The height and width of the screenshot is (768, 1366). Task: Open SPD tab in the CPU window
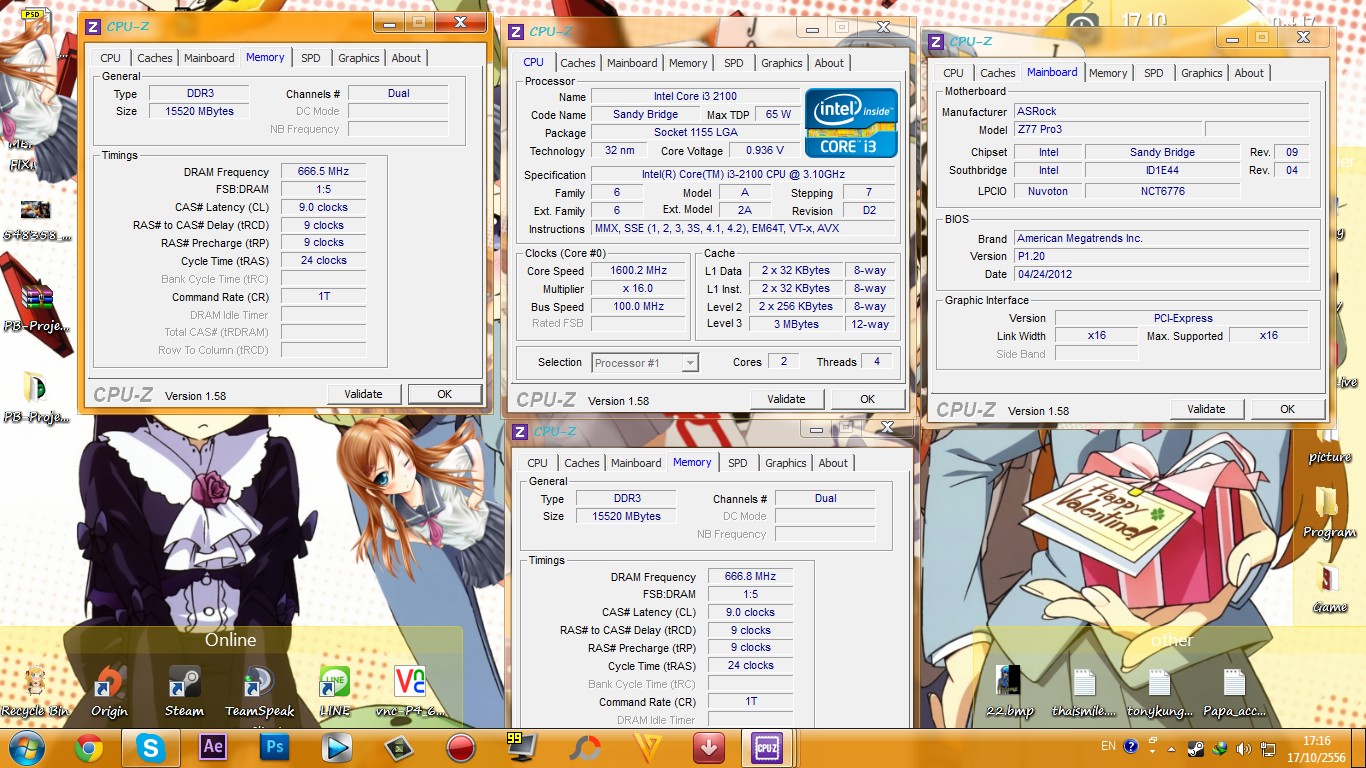pos(734,63)
